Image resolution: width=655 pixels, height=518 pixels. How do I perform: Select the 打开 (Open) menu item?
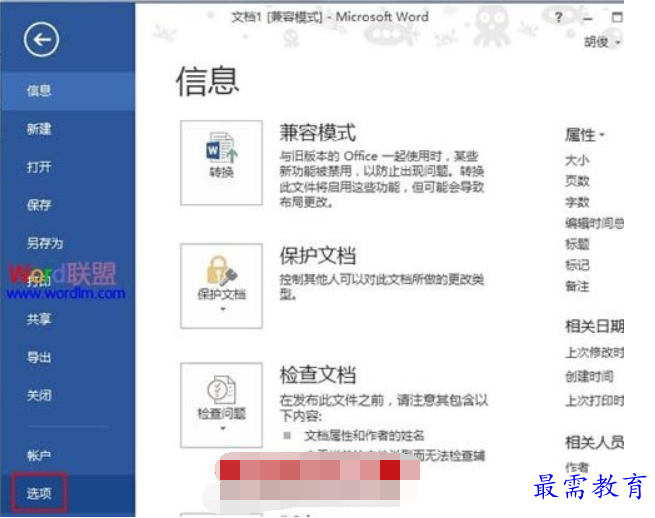pyautogui.click(x=68, y=167)
